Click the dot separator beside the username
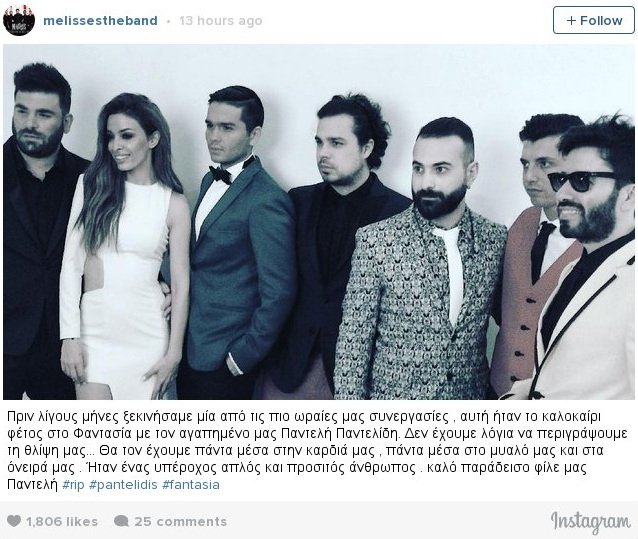The width and height of the screenshot is (638, 539). [x=168, y=22]
